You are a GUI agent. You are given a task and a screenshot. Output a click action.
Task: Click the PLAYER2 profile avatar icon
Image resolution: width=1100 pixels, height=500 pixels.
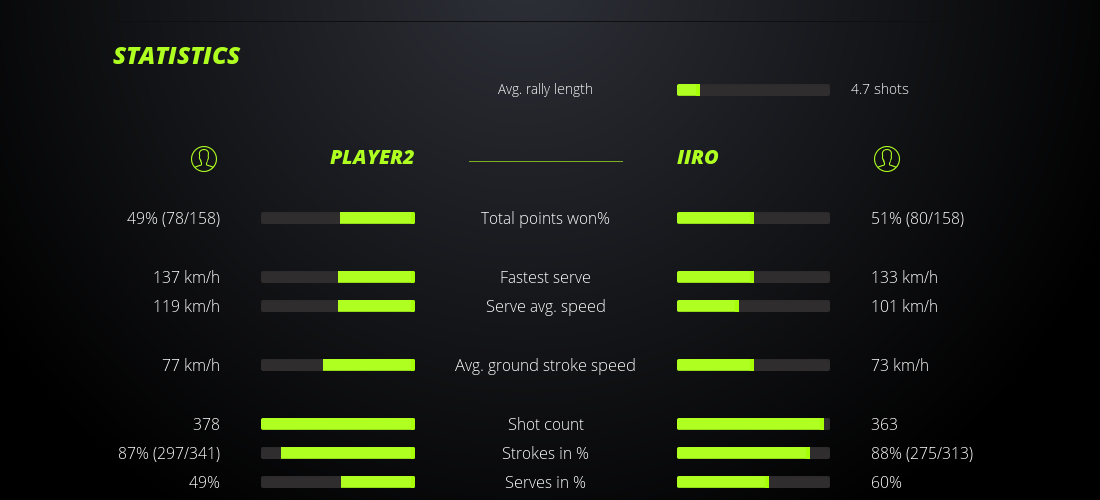[204, 158]
